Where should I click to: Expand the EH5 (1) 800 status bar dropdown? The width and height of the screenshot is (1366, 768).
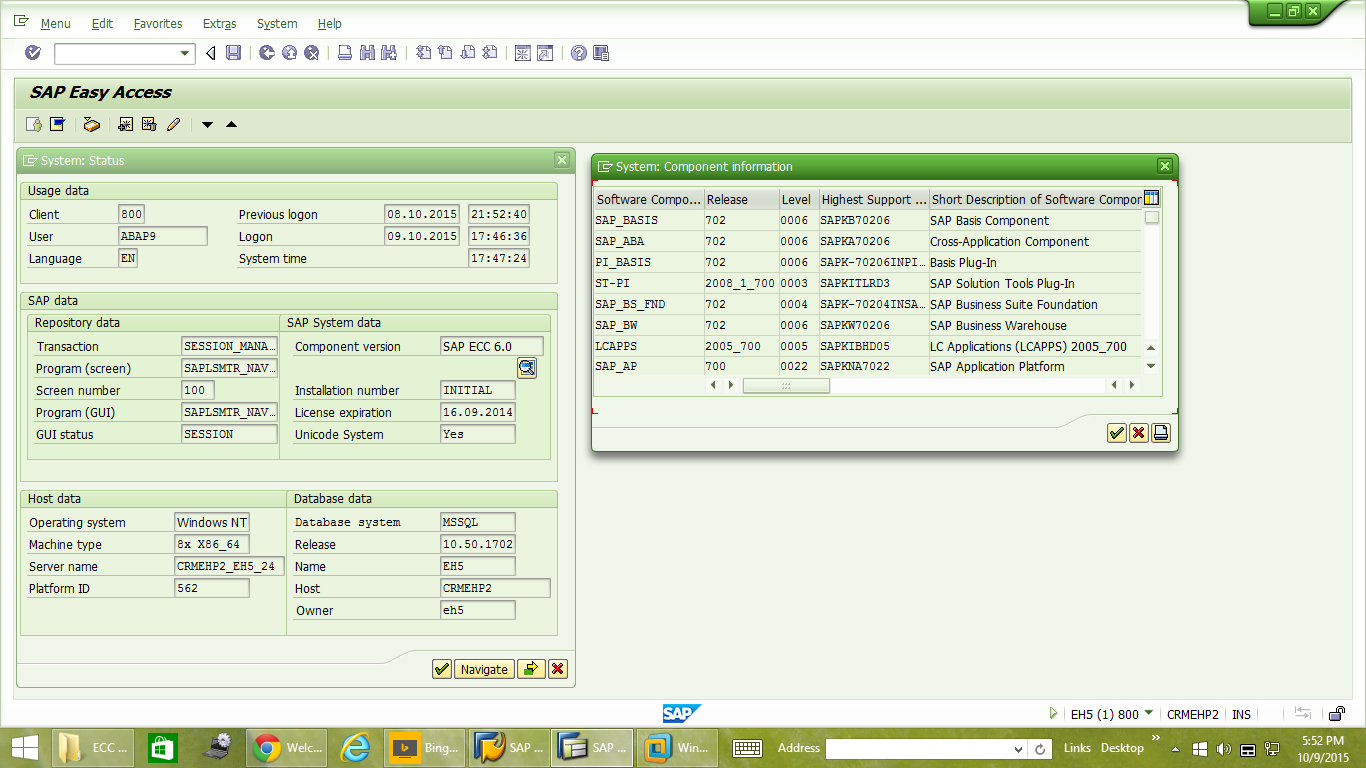[1149, 713]
